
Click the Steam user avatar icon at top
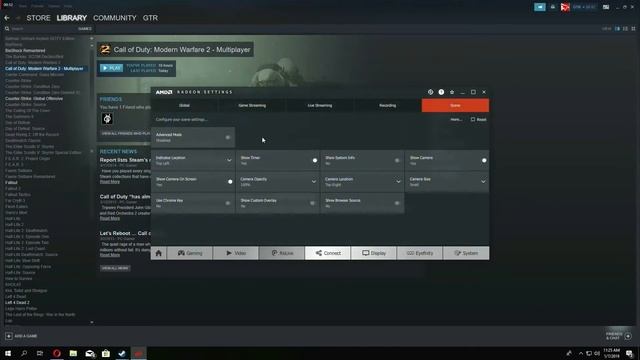[x=565, y=7]
